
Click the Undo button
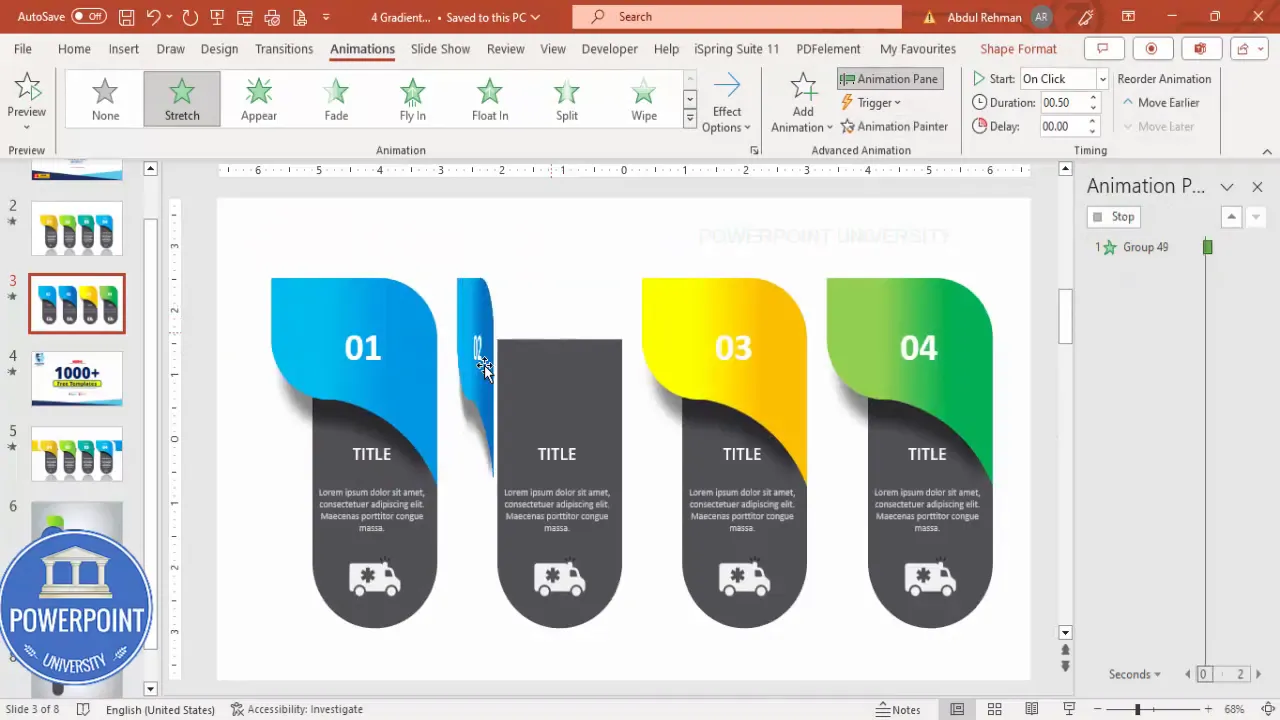pyautogui.click(x=152, y=16)
